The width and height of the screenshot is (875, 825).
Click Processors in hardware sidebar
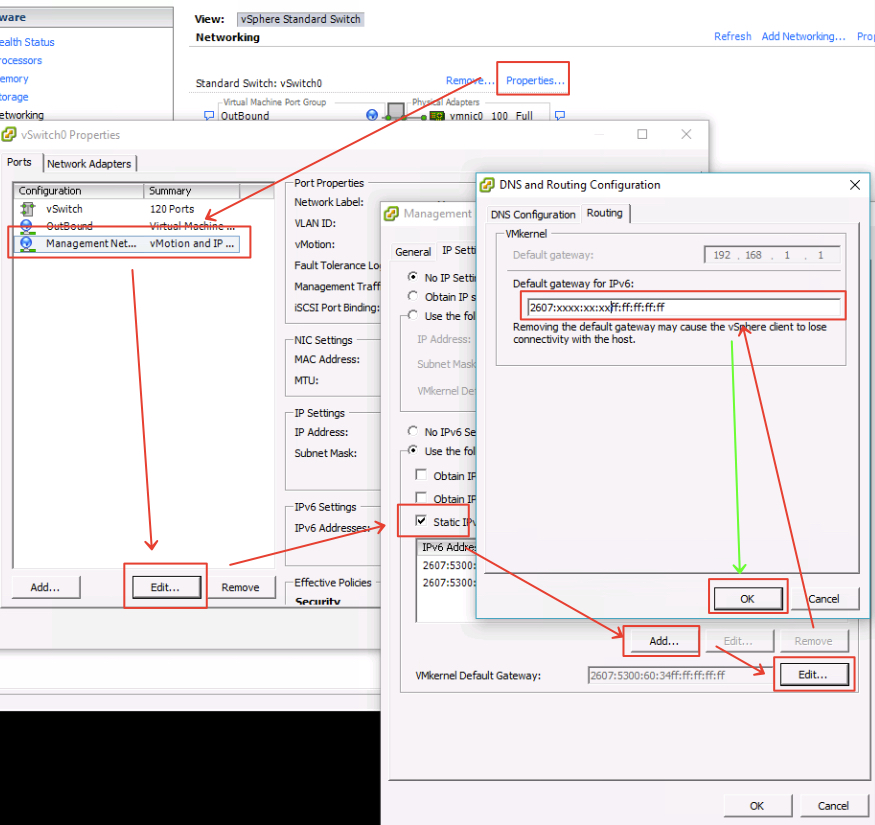21,61
